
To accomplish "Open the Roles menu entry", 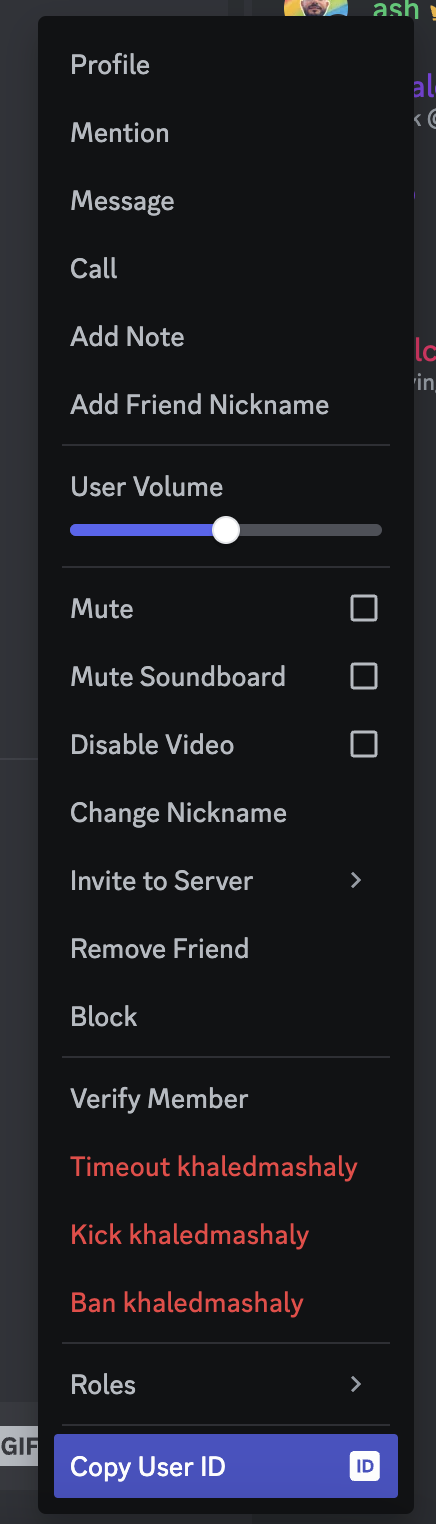I will tap(226, 1384).
